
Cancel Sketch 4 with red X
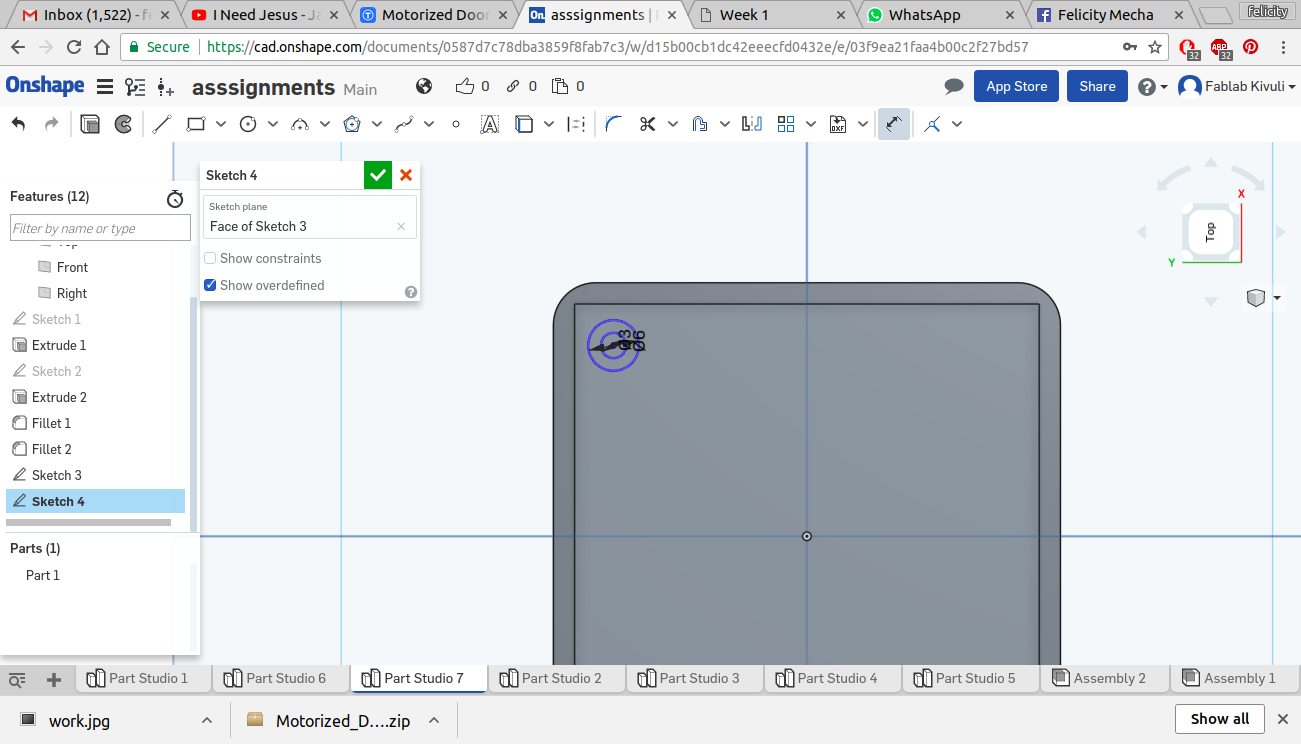click(x=406, y=175)
